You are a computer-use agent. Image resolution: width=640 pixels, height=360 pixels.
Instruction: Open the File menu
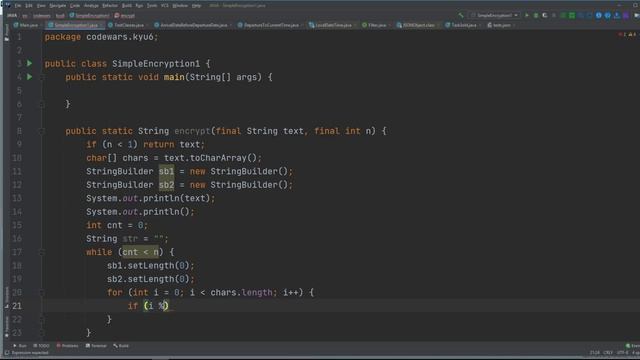(18, 6)
